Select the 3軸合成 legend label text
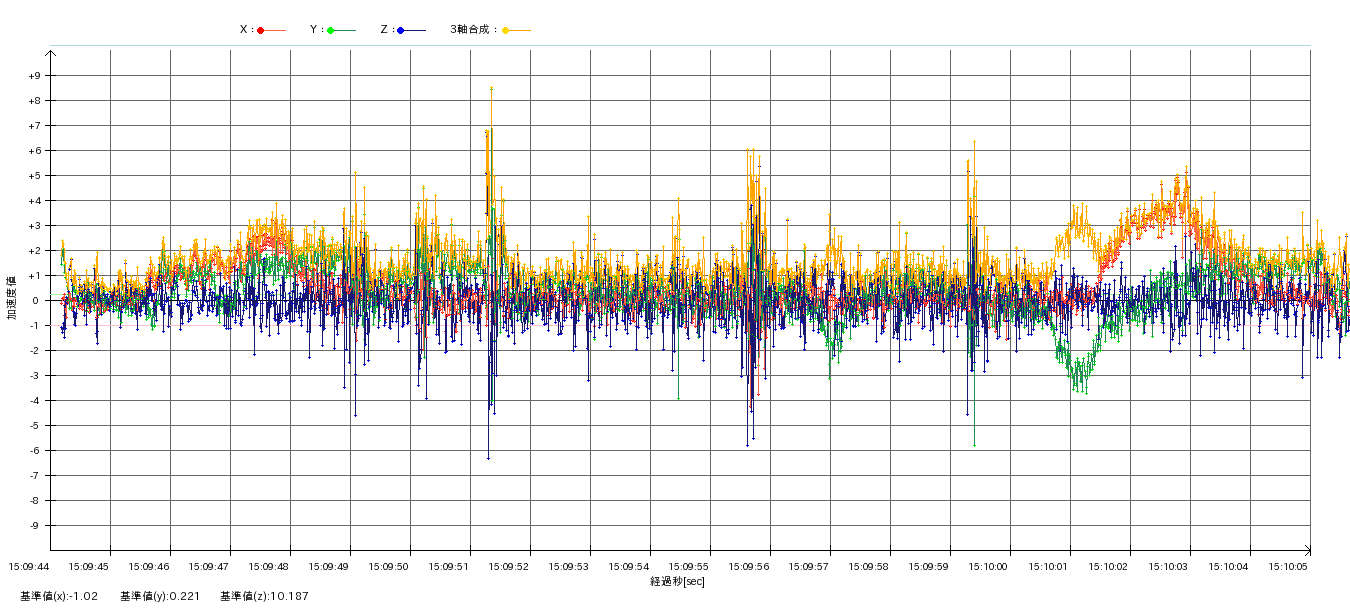1350x610 pixels. pos(472,30)
